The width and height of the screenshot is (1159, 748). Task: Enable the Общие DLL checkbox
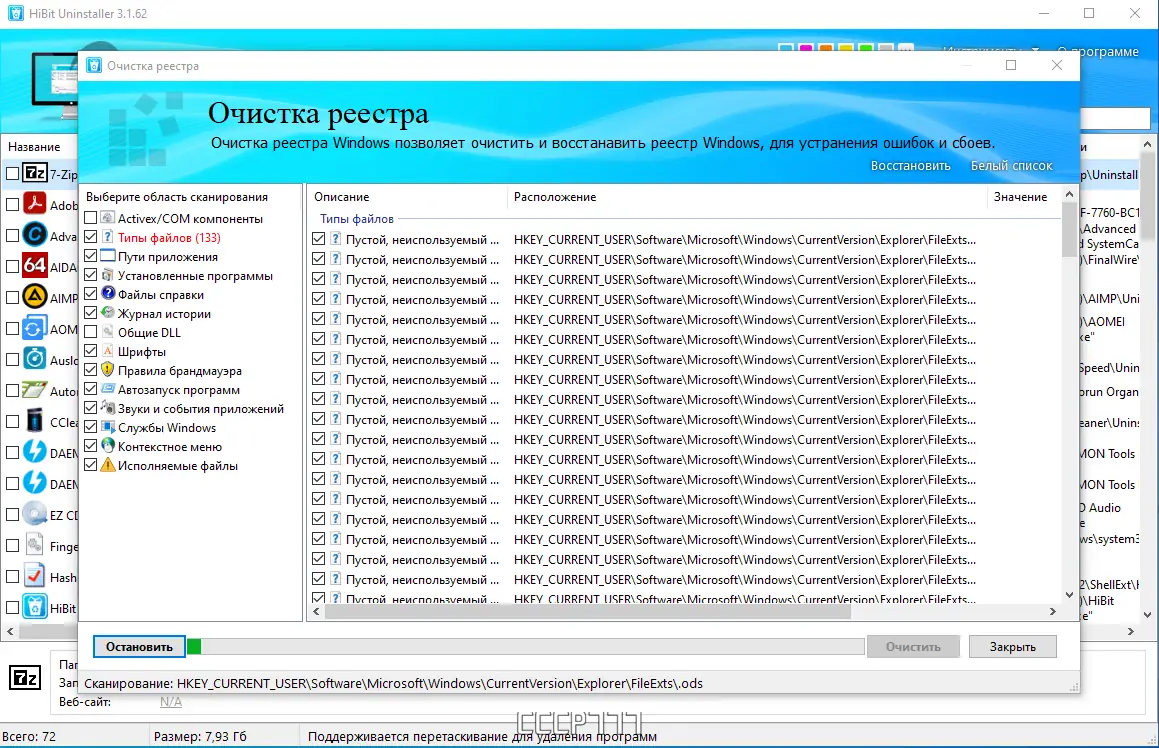[x=91, y=332]
